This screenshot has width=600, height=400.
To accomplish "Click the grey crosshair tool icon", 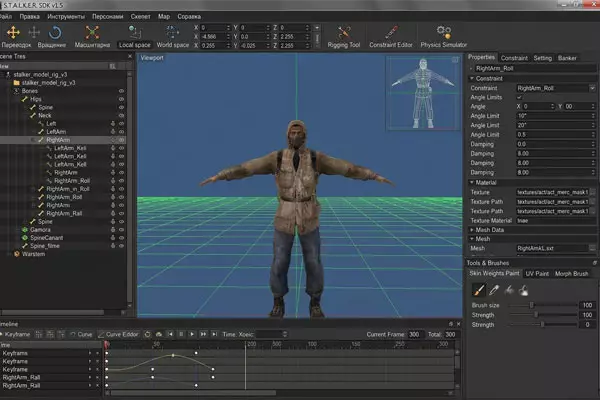I will pyautogui.click(x=34, y=33).
